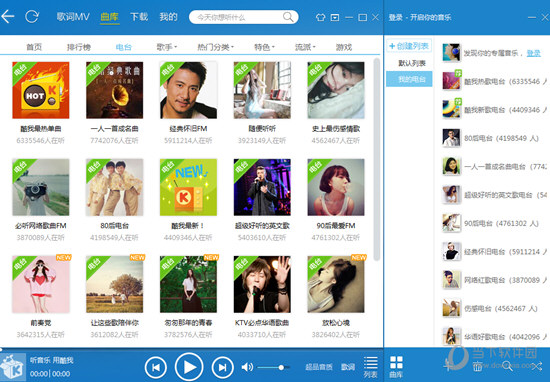This screenshot has height=382, width=550.
Task: Select 90后电台 (4761302 人) row
Action: [x=495, y=223]
